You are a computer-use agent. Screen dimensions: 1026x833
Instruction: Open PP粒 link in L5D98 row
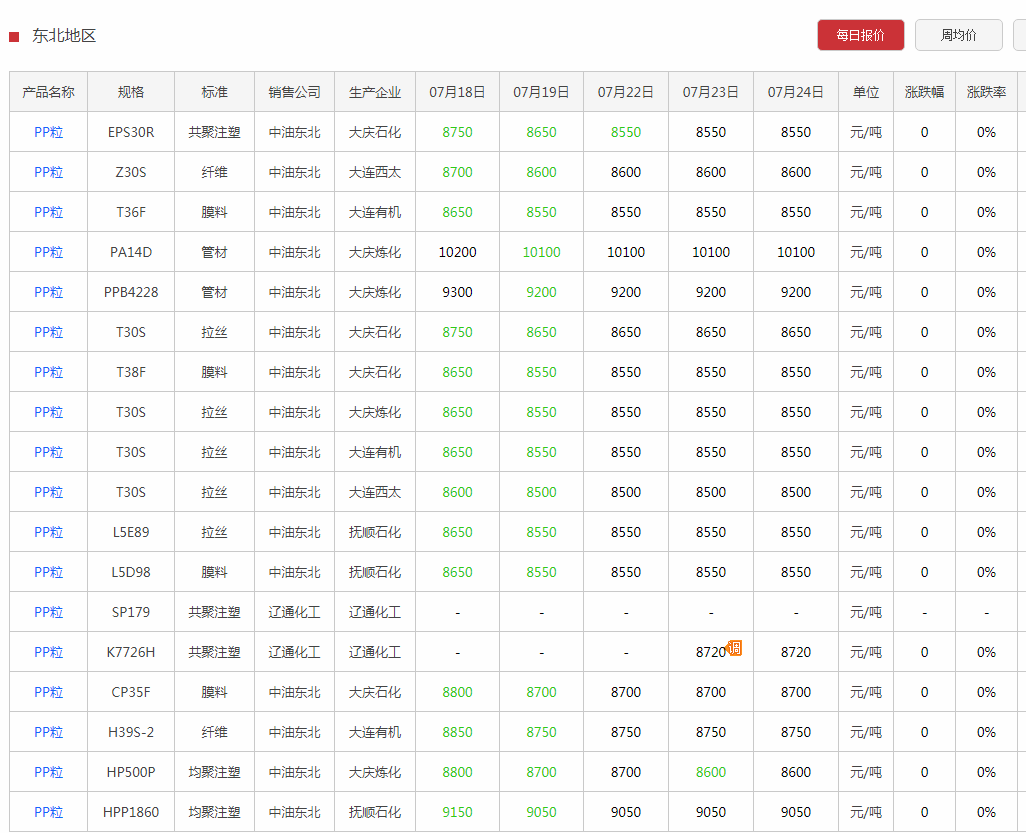(x=48, y=572)
